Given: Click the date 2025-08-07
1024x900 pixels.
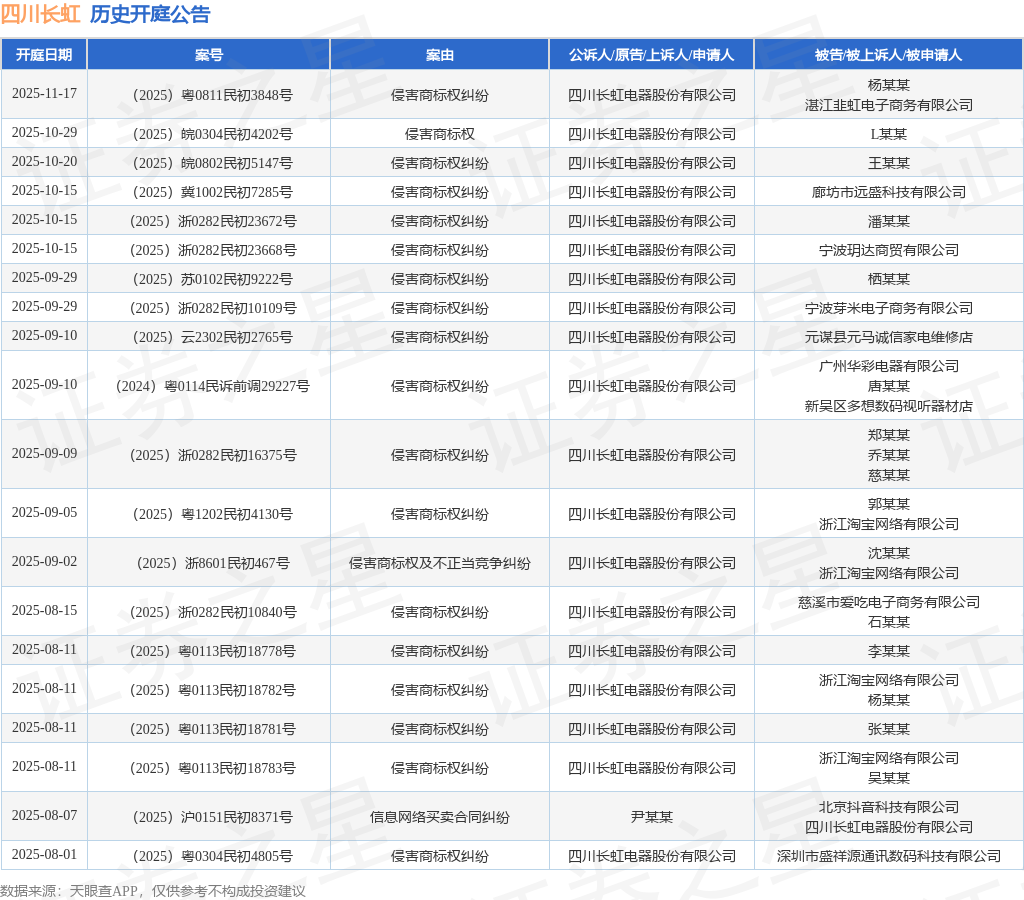Looking at the screenshot, I should (44, 815).
